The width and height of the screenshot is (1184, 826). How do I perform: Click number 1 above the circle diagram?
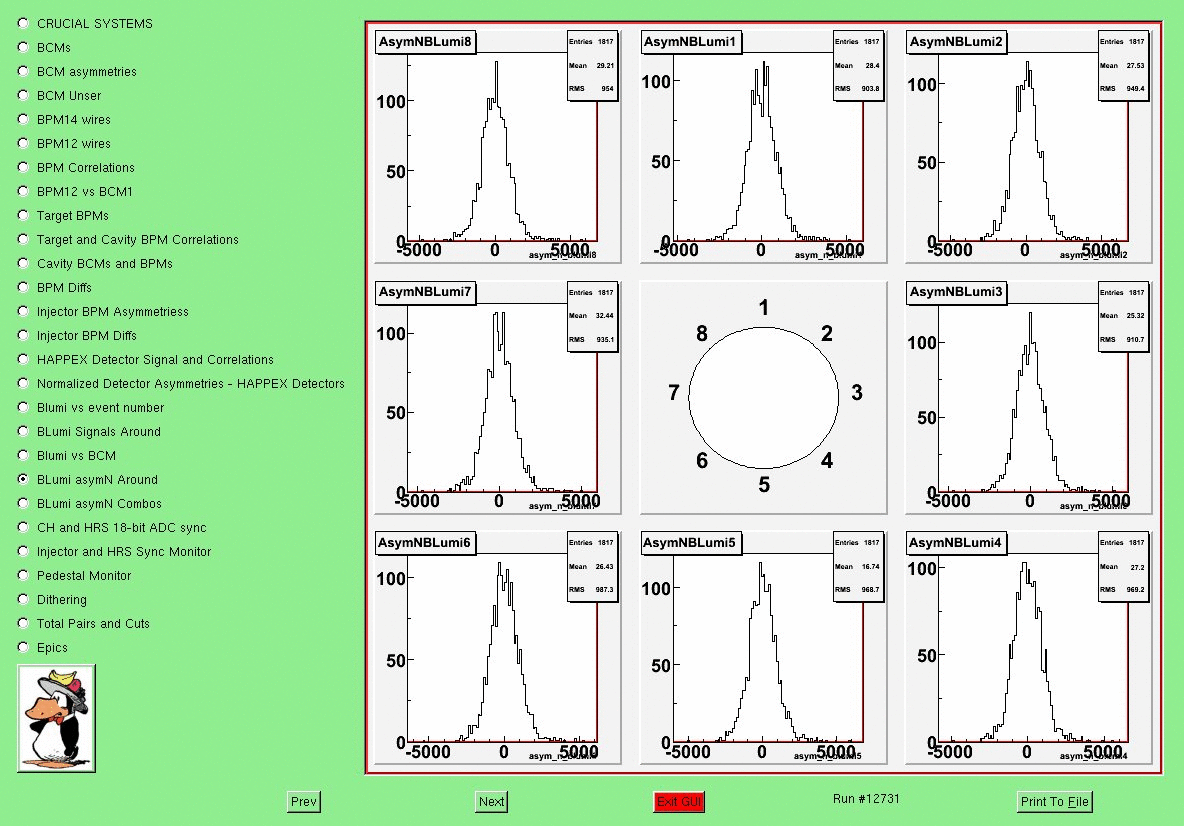point(764,307)
